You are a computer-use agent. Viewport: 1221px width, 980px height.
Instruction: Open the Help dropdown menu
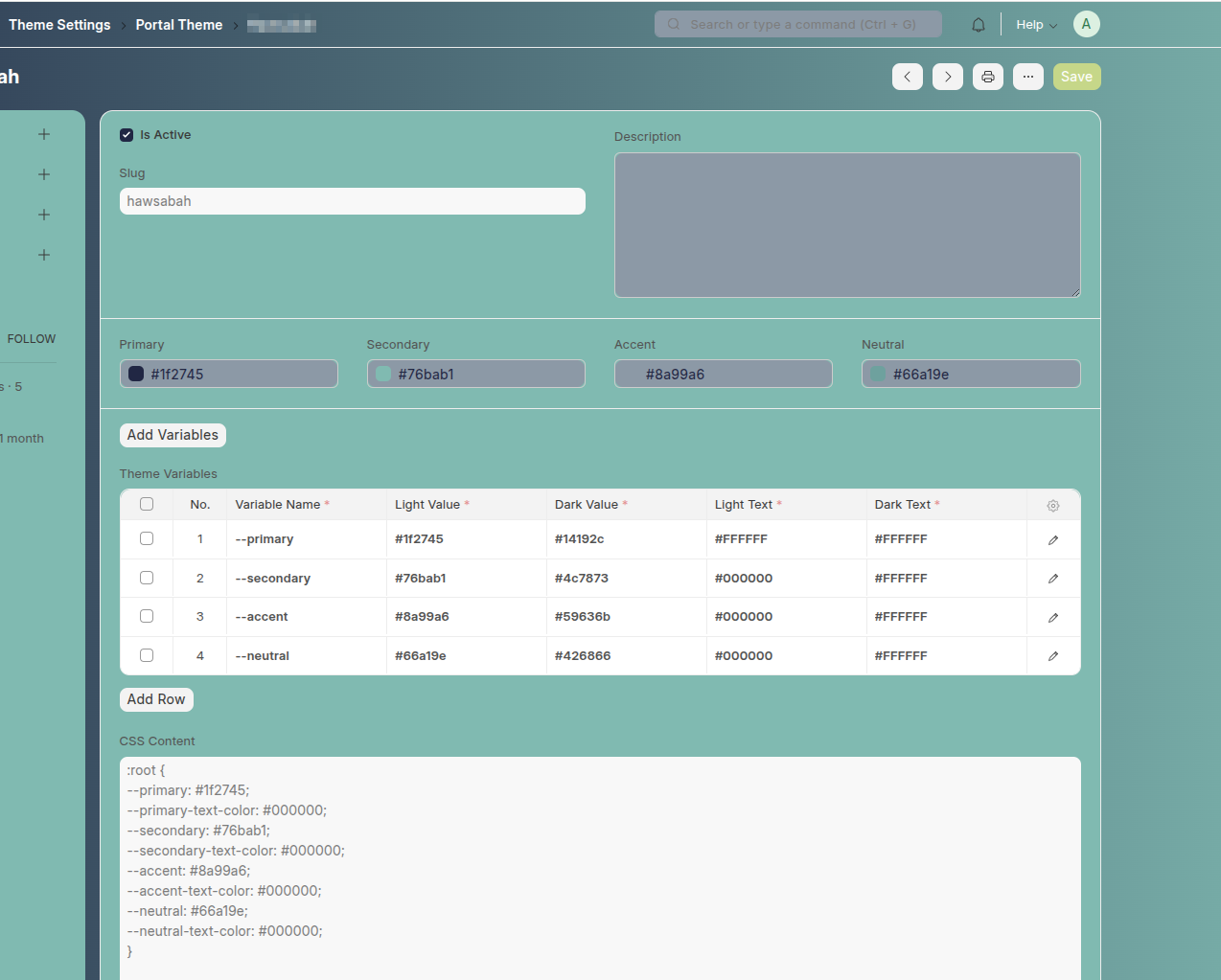tap(1036, 25)
